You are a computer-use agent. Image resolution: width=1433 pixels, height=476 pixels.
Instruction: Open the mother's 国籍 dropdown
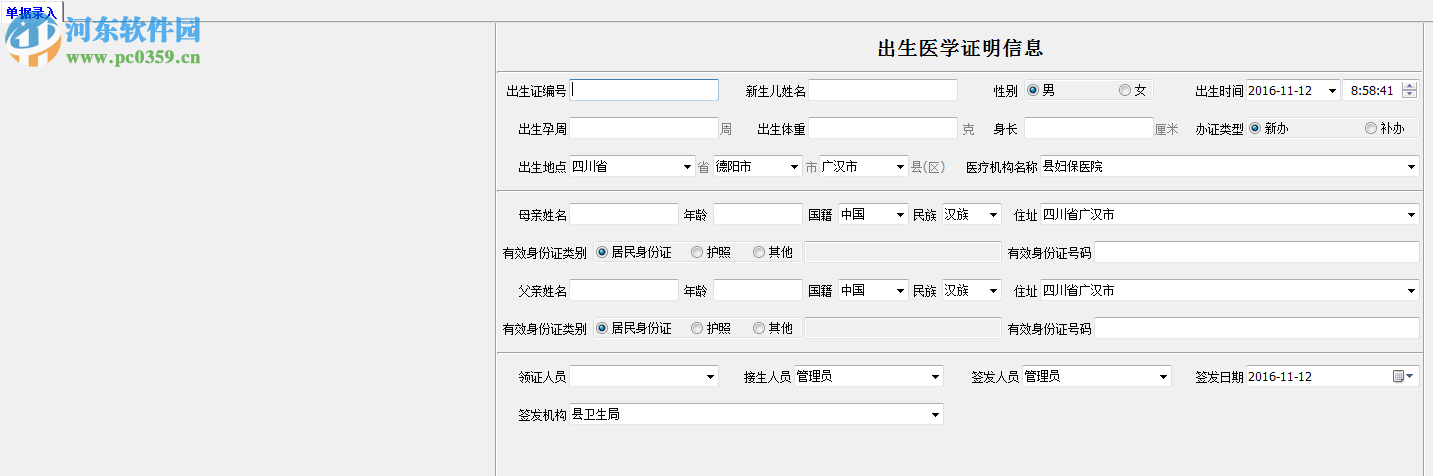900,214
